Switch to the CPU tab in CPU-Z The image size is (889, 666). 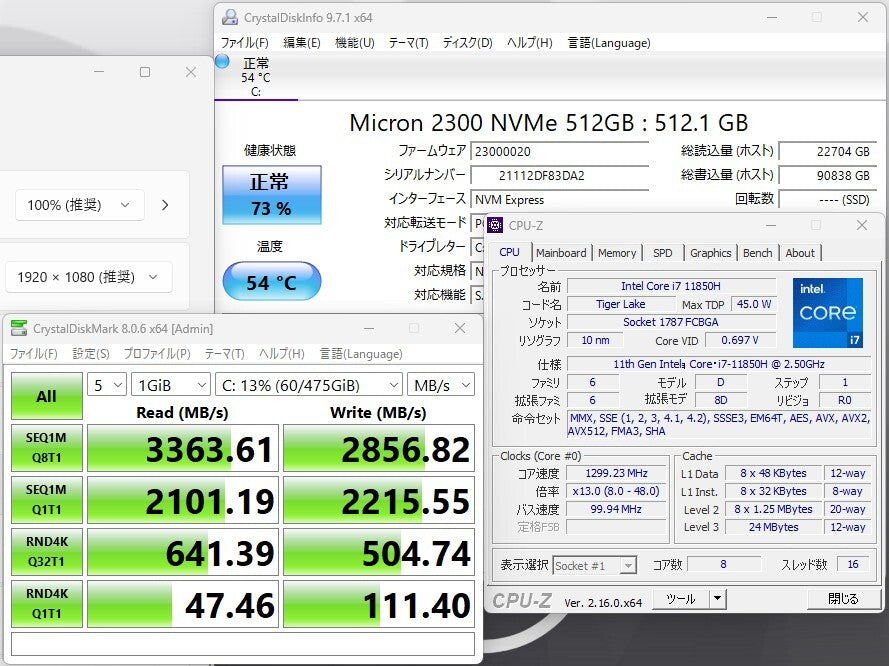tap(509, 252)
